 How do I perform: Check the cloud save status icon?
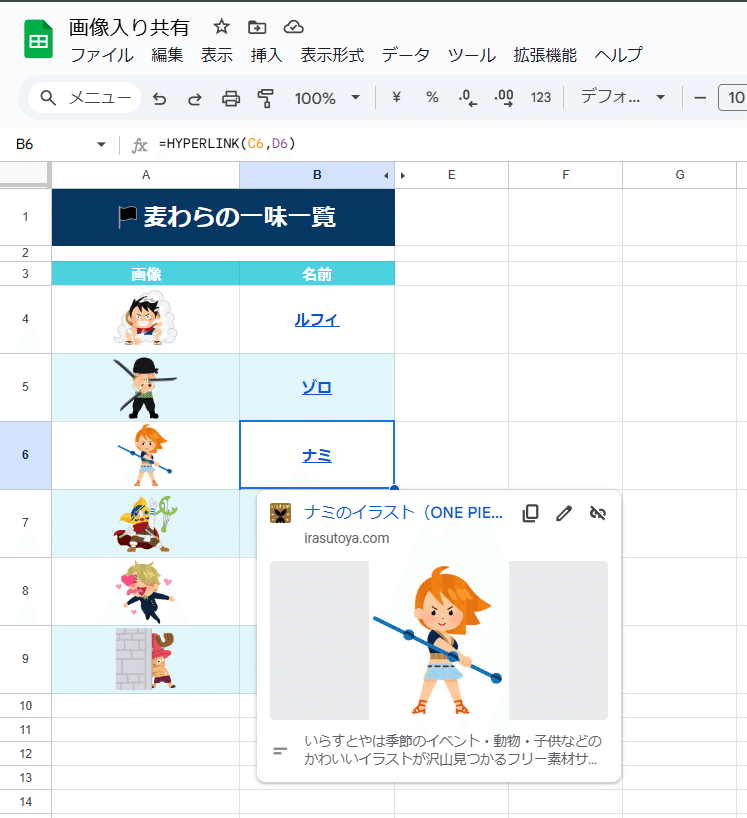[x=293, y=27]
